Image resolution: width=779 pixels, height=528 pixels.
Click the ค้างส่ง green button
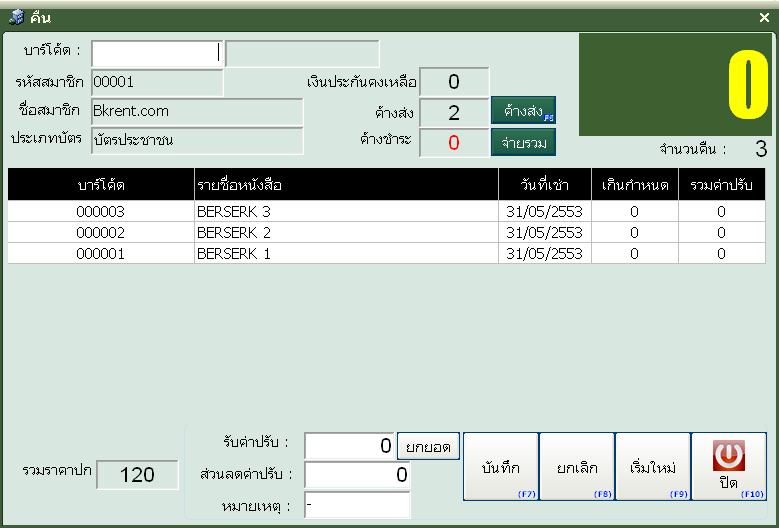522,110
